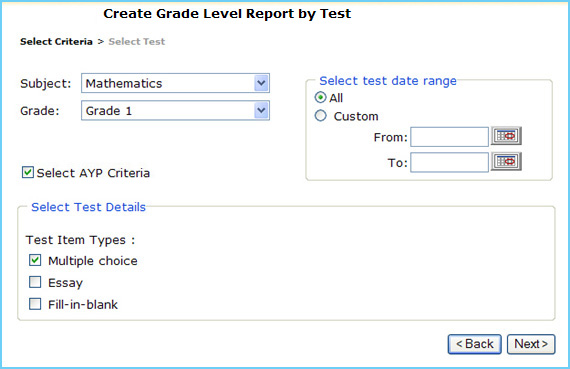
Task: Click the From date input field
Action: click(449, 137)
